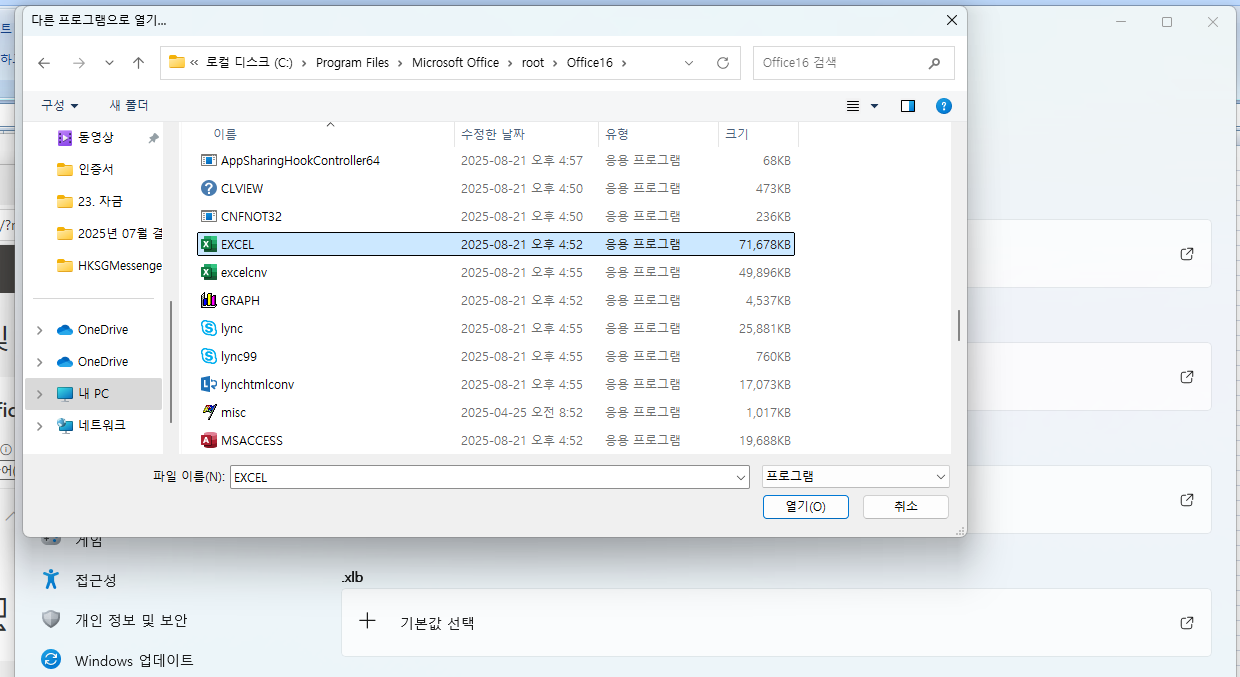Screen dimensions: 1240x677
Task: Click the 새 폴더 button
Action: pyautogui.click(x=129, y=106)
